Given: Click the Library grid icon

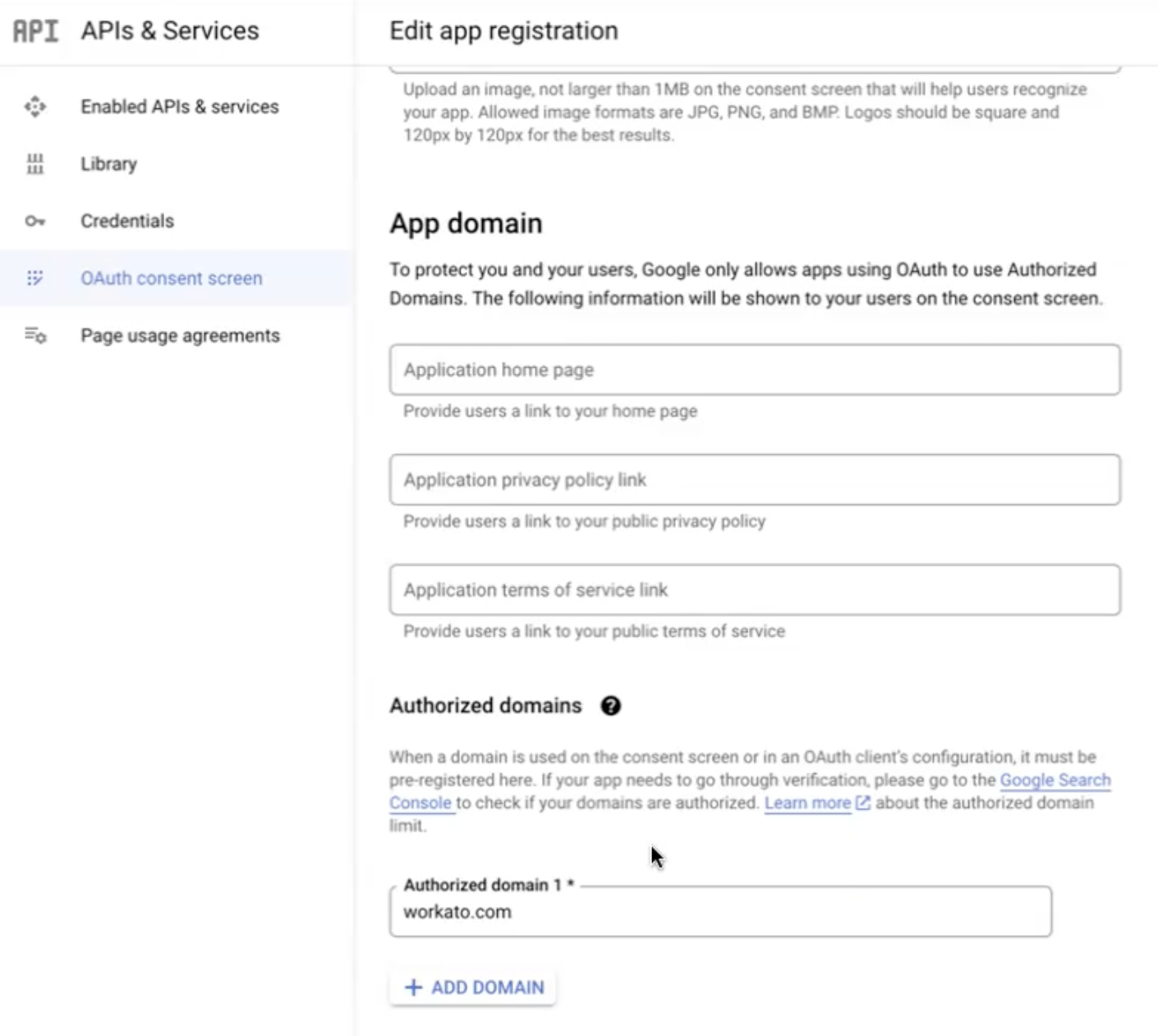Looking at the screenshot, I should click(x=35, y=164).
